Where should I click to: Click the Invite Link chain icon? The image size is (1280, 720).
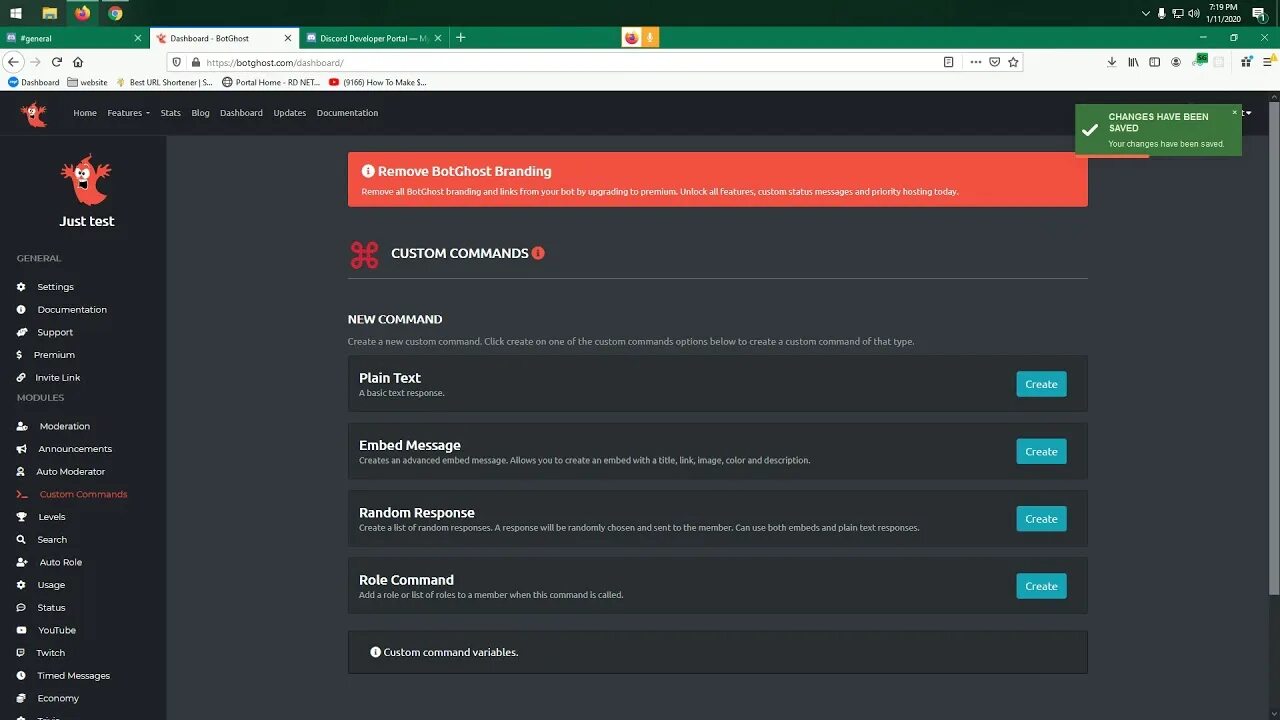pyautogui.click(x=21, y=378)
